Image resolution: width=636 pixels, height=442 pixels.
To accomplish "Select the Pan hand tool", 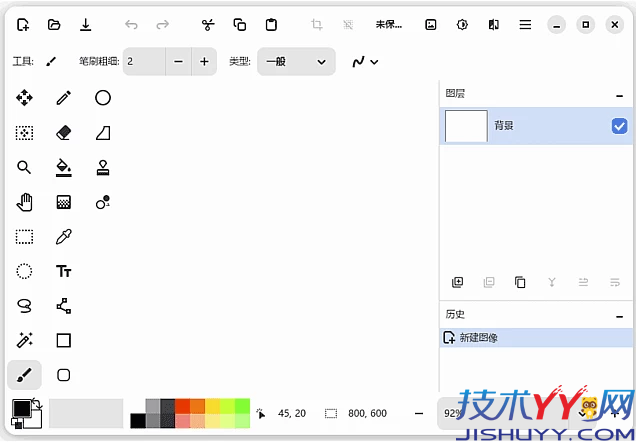I will point(24,202).
